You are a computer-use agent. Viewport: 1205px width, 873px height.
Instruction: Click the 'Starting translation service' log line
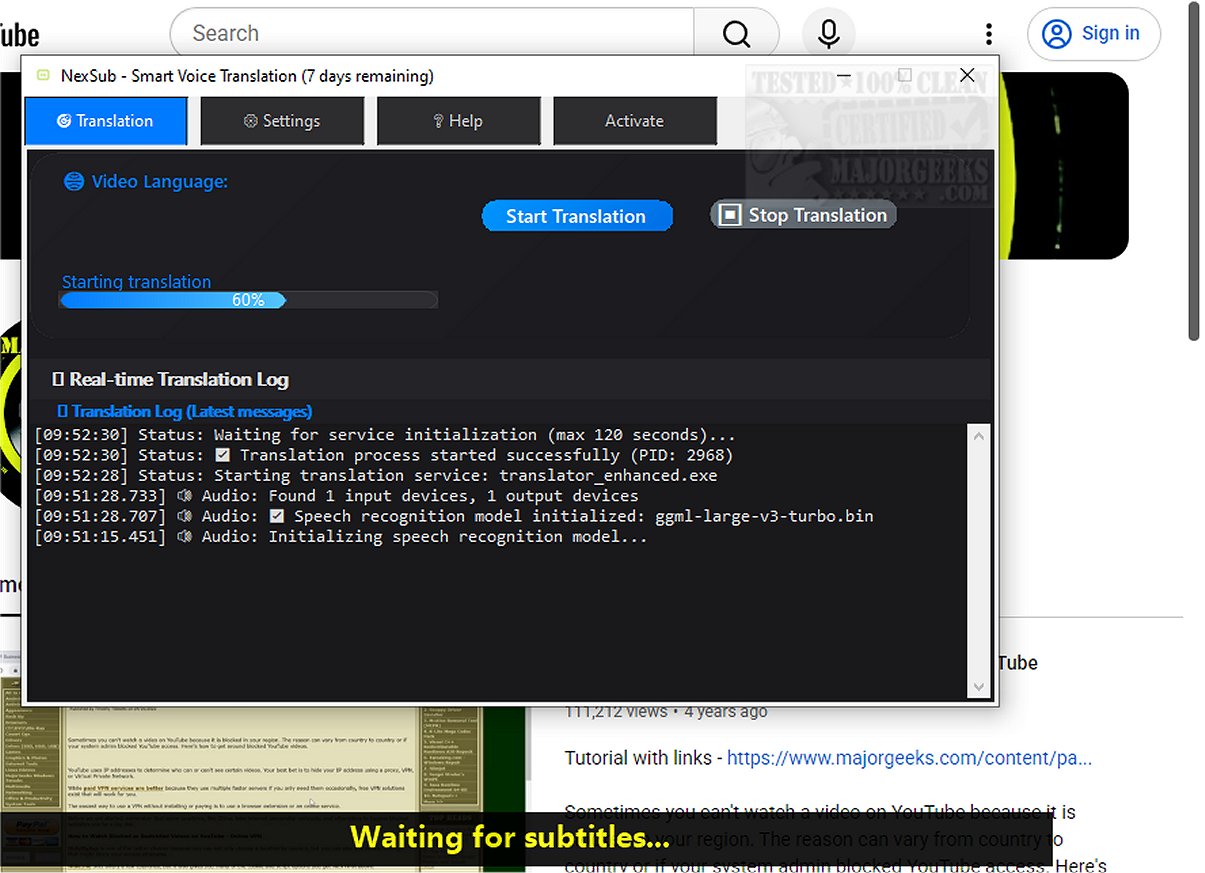click(376, 476)
